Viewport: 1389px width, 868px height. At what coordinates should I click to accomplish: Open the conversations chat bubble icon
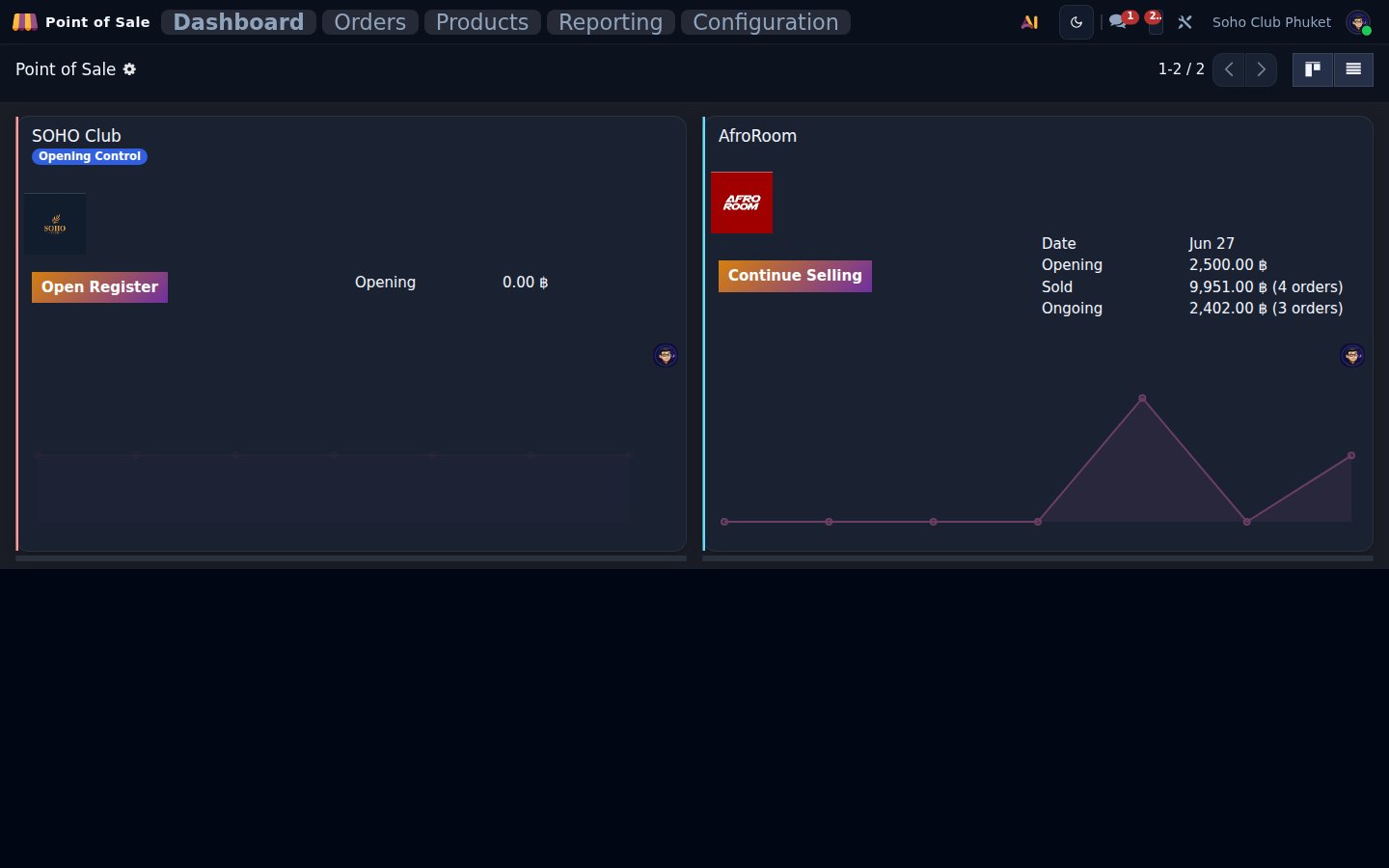click(1118, 21)
